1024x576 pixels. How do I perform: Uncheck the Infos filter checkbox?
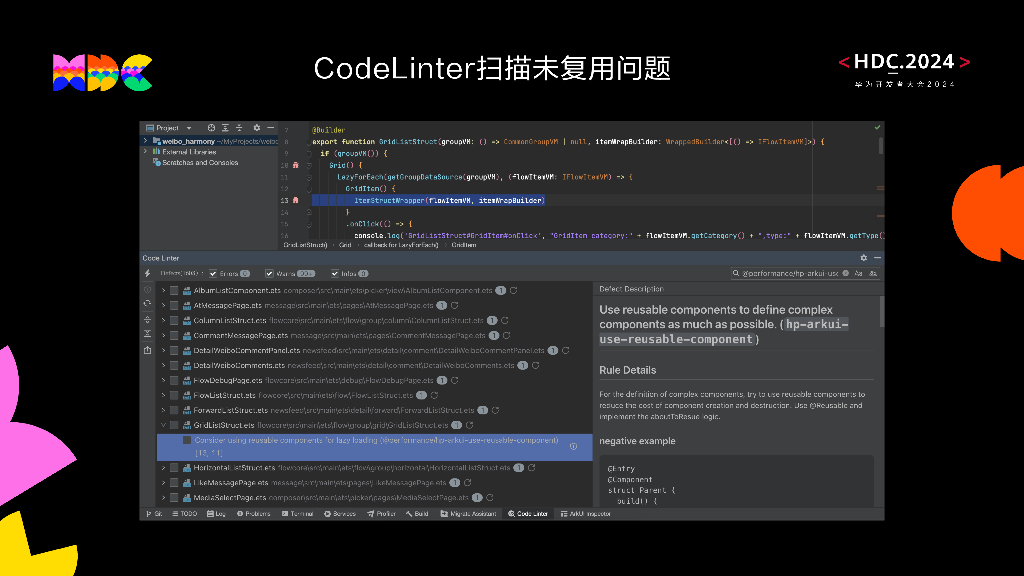click(335, 274)
